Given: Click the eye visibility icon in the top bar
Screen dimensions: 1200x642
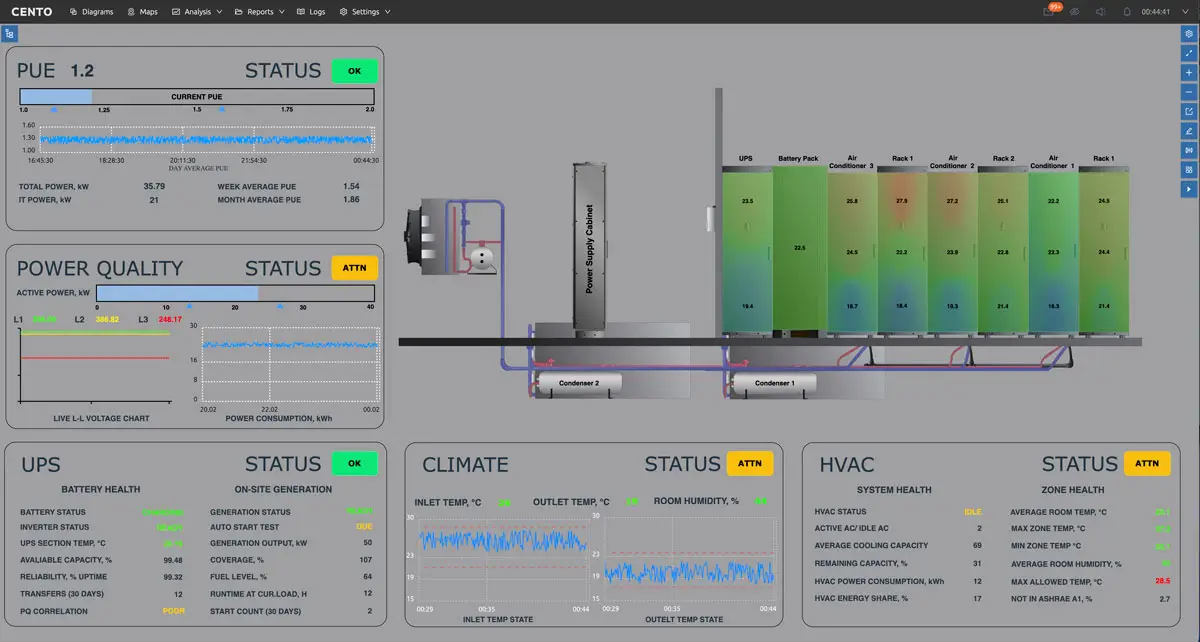Looking at the screenshot, I should [1076, 11].
